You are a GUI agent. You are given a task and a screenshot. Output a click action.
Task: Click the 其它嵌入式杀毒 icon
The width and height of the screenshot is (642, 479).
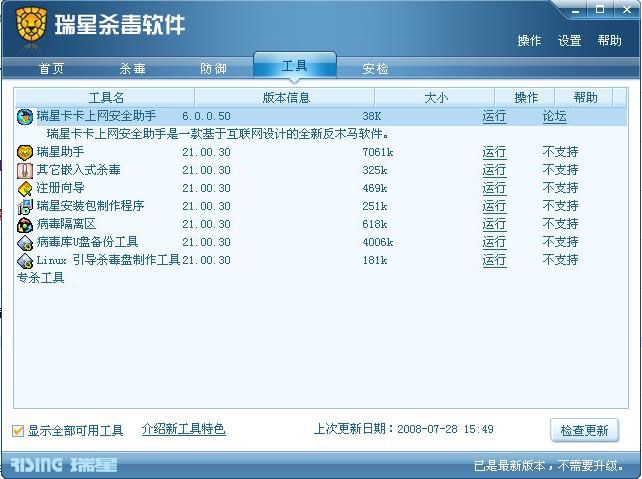pyautogui.click(x=25, y=170)
